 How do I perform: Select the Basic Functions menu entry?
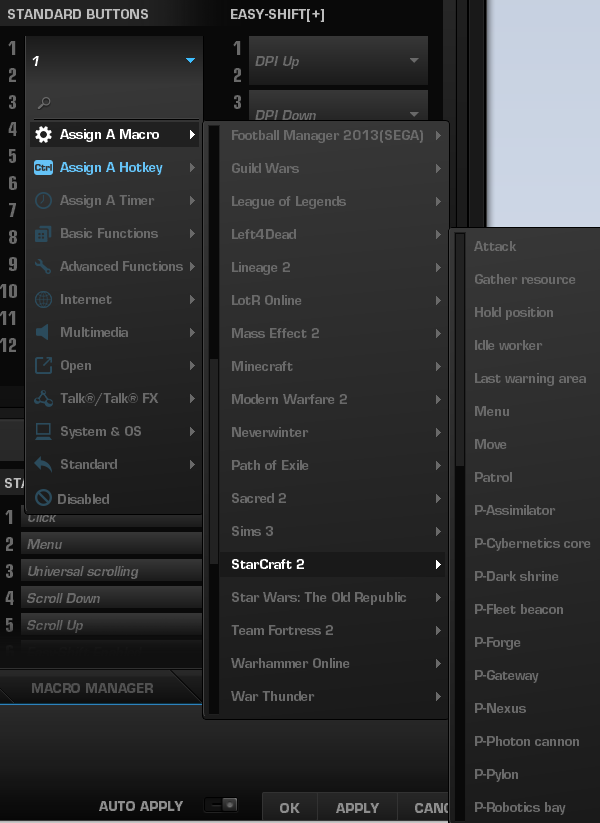114,234
